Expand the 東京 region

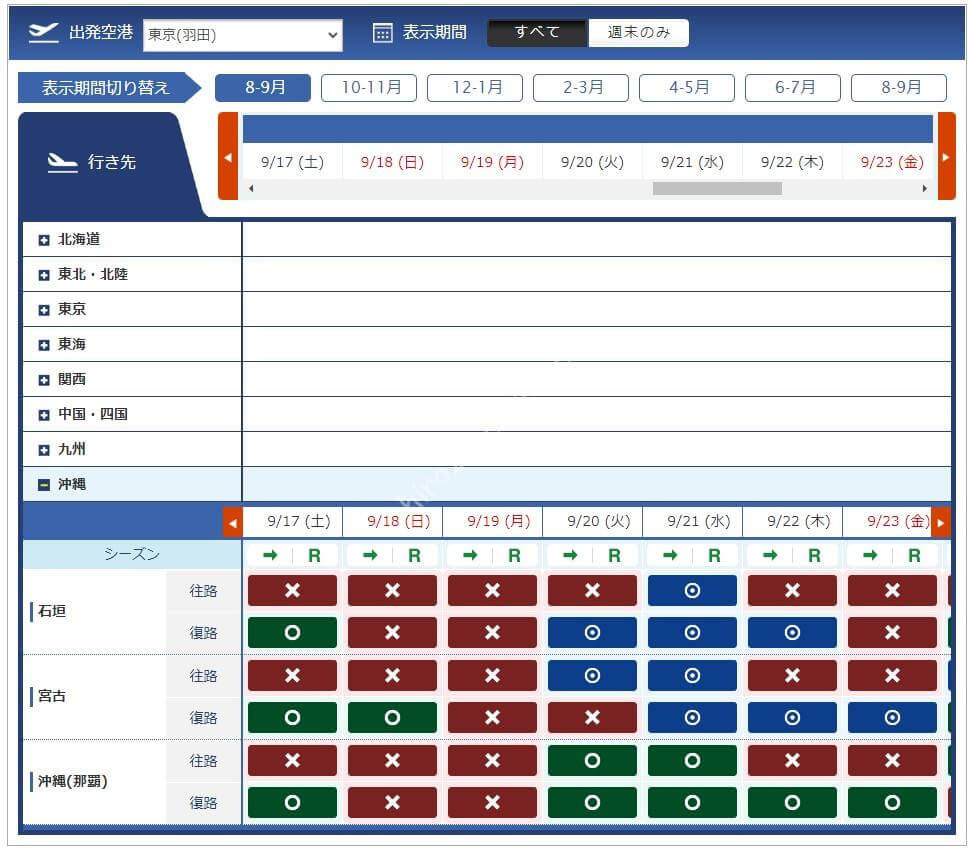[x=43, y=309]
